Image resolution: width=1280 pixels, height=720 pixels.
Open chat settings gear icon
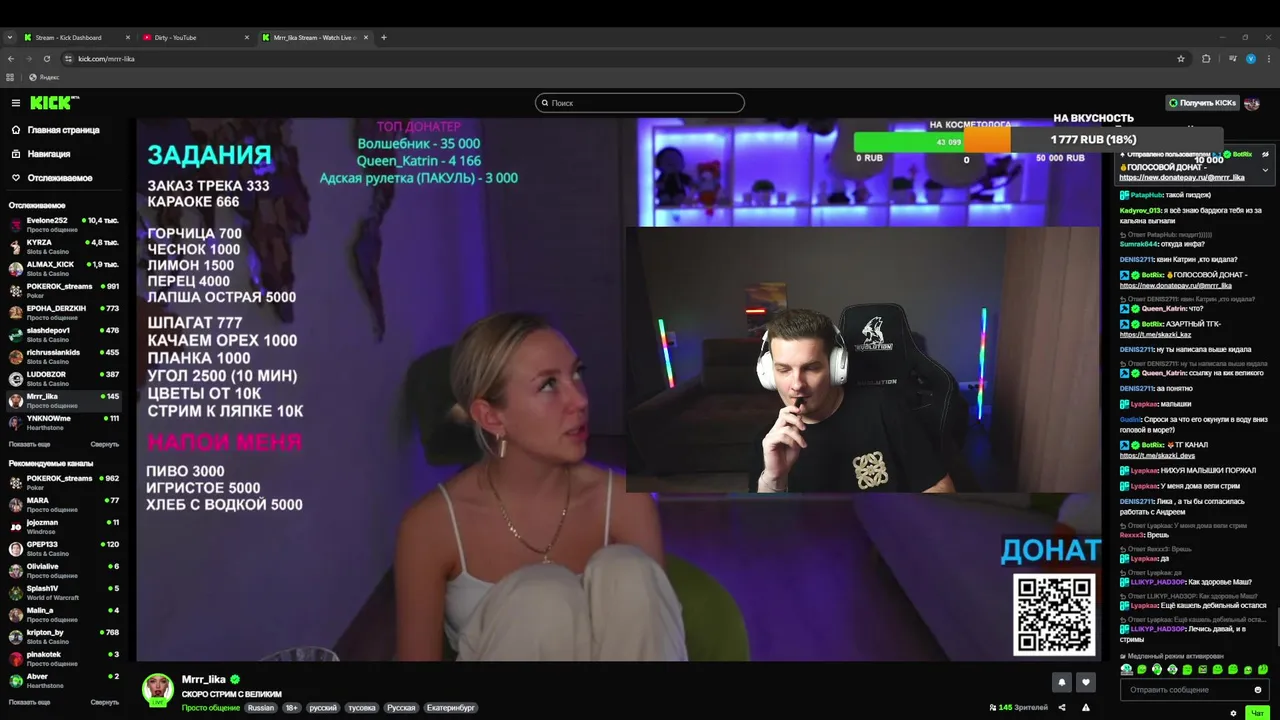click(x=1234, y=713)
